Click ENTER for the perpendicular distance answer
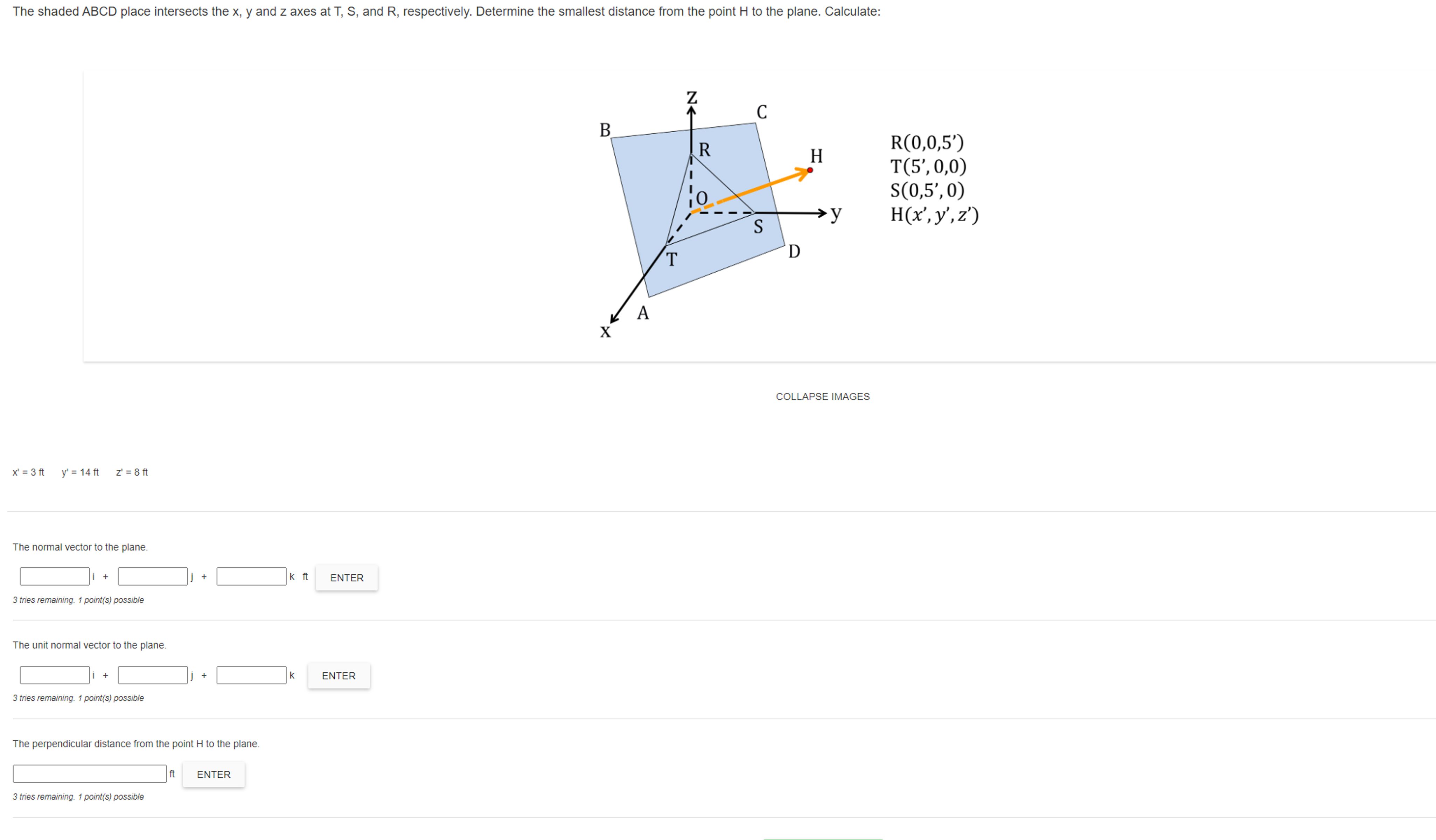The width and height of the screenshot is (1436, 840). click(x=213, y=774)
